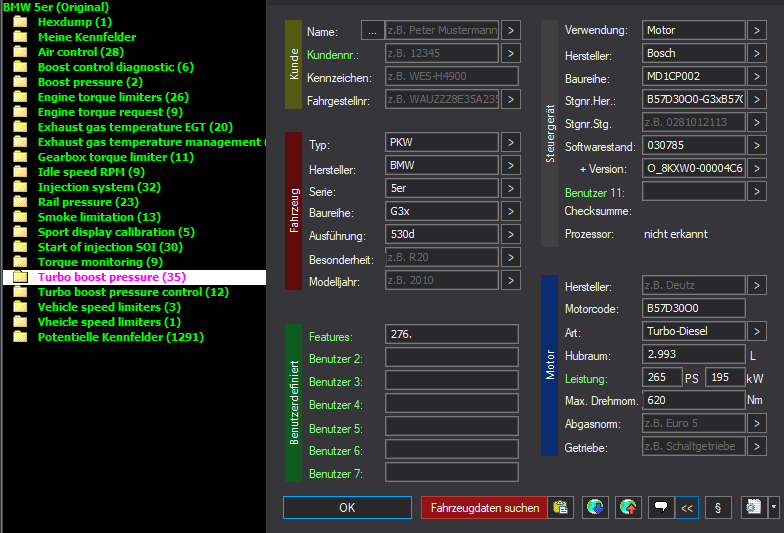The width and height of the screenshot is (784, 533).
Task: Click folder icon of Smoke limitation
Action: [20, 217]
